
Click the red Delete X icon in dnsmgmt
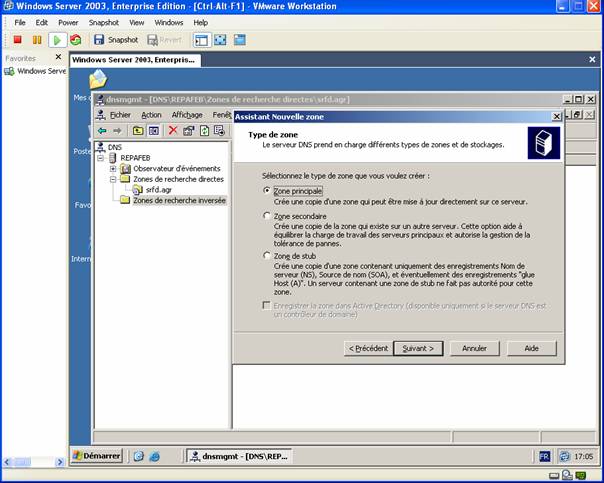pos(173,131)
